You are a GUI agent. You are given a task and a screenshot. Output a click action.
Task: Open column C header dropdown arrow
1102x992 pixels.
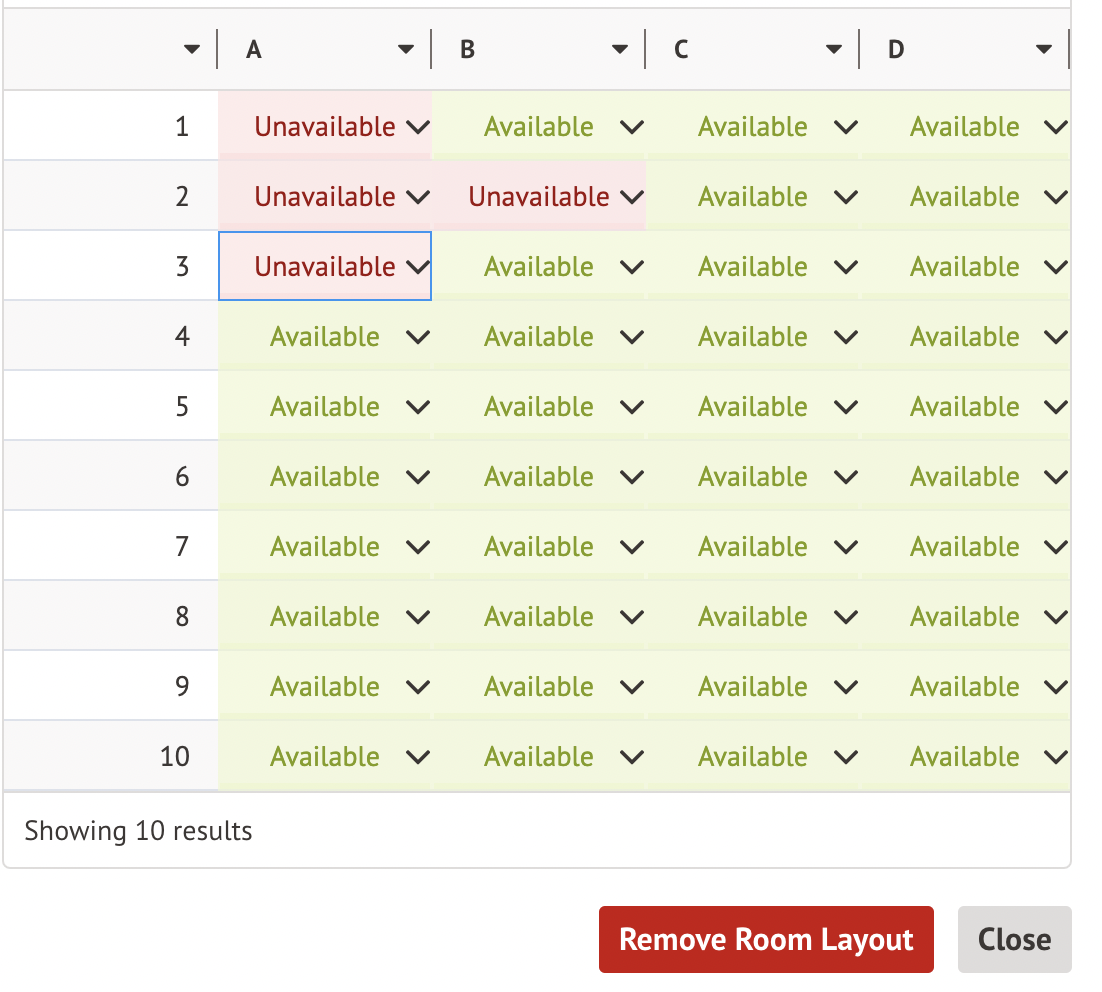[834, 50]
